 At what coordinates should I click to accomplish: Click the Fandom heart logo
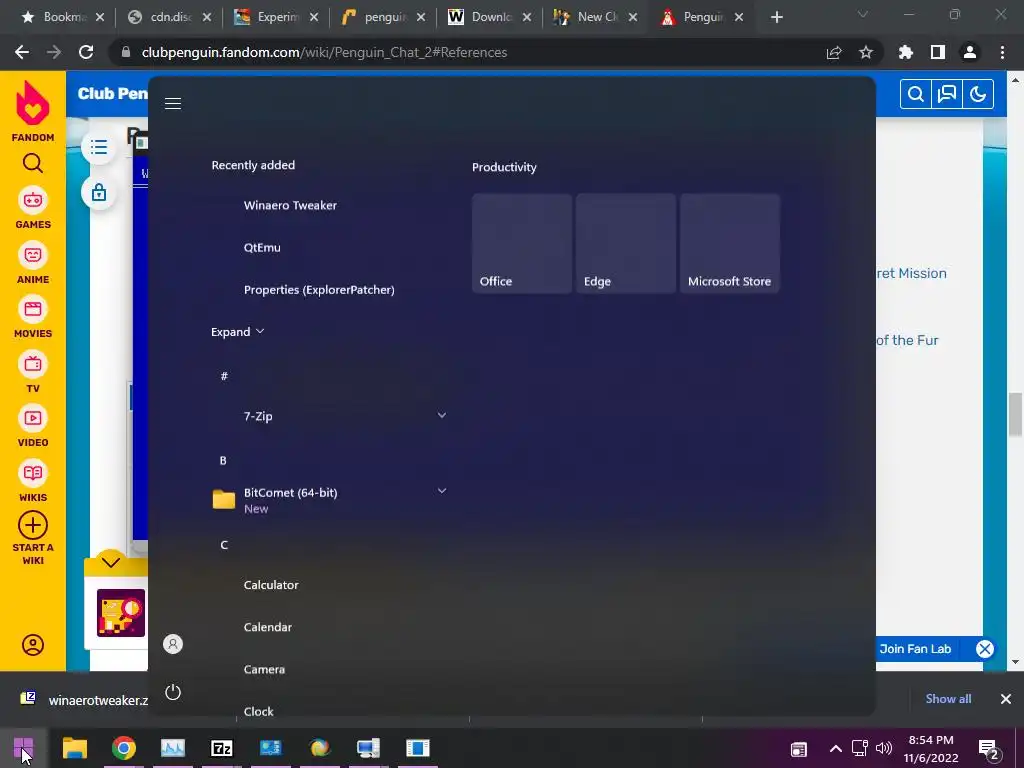click(x=33, y=103)
